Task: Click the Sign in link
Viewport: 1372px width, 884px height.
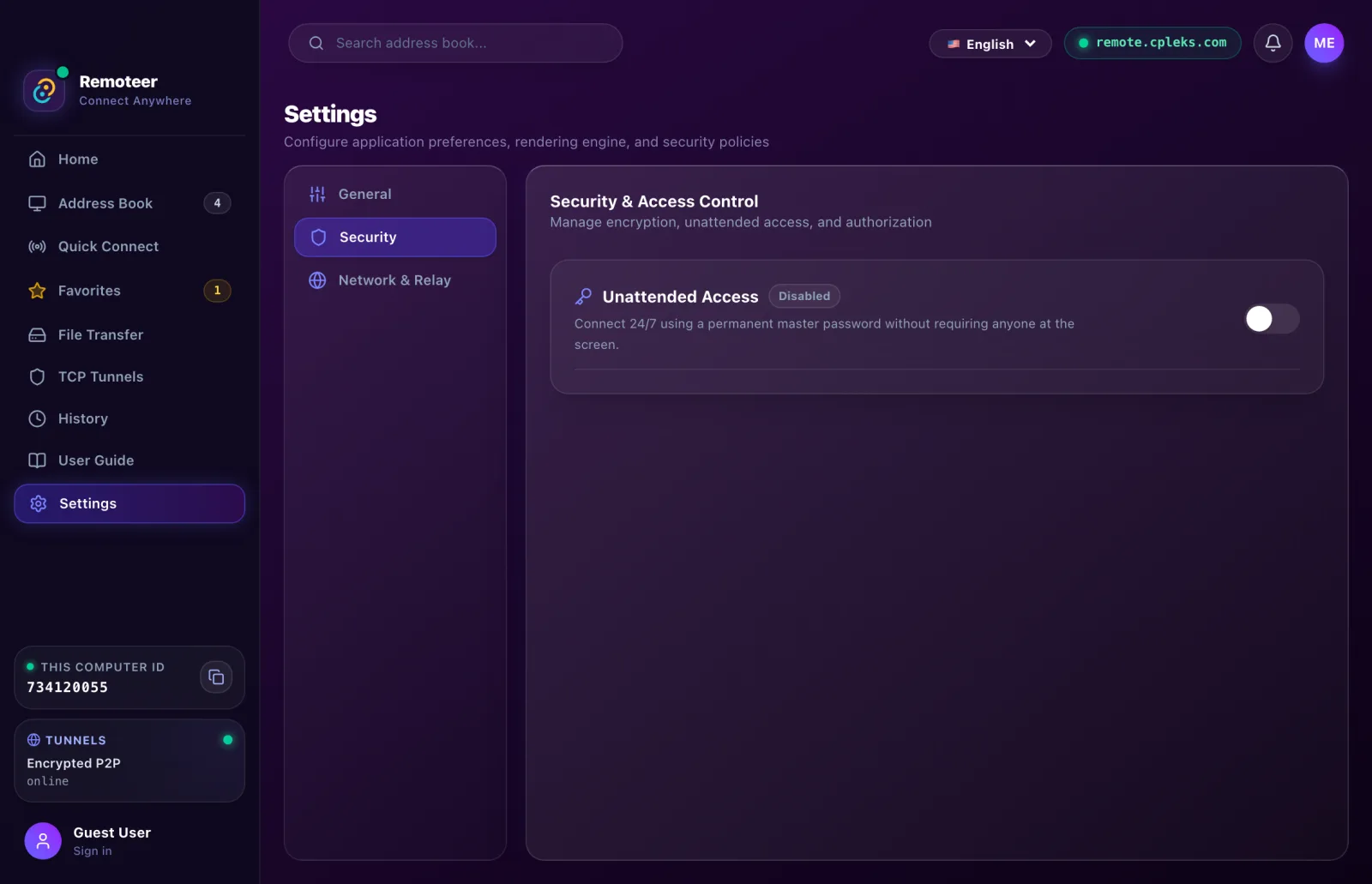Action: tap(93, 851)
